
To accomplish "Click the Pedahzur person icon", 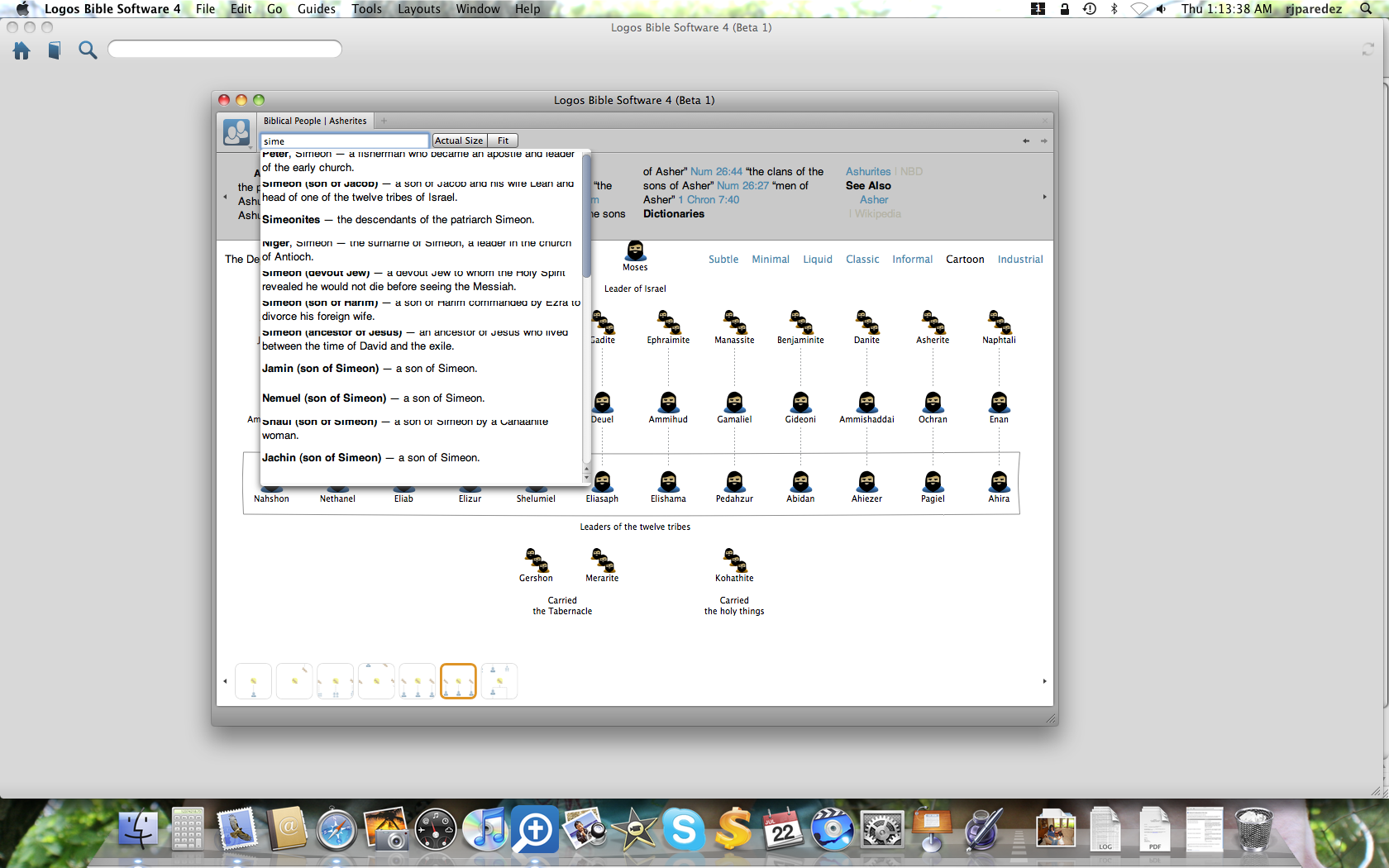I will click(x=734, y=482).
